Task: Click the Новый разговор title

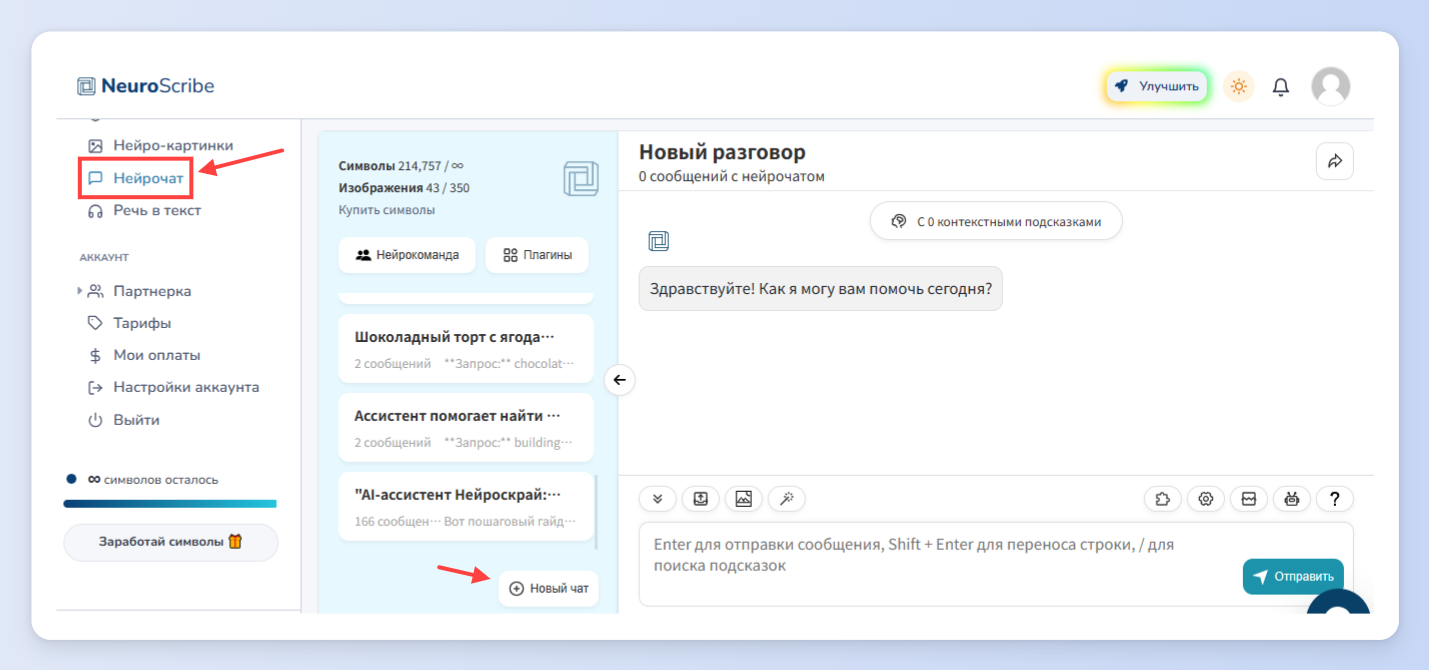Action: (722, 152)
